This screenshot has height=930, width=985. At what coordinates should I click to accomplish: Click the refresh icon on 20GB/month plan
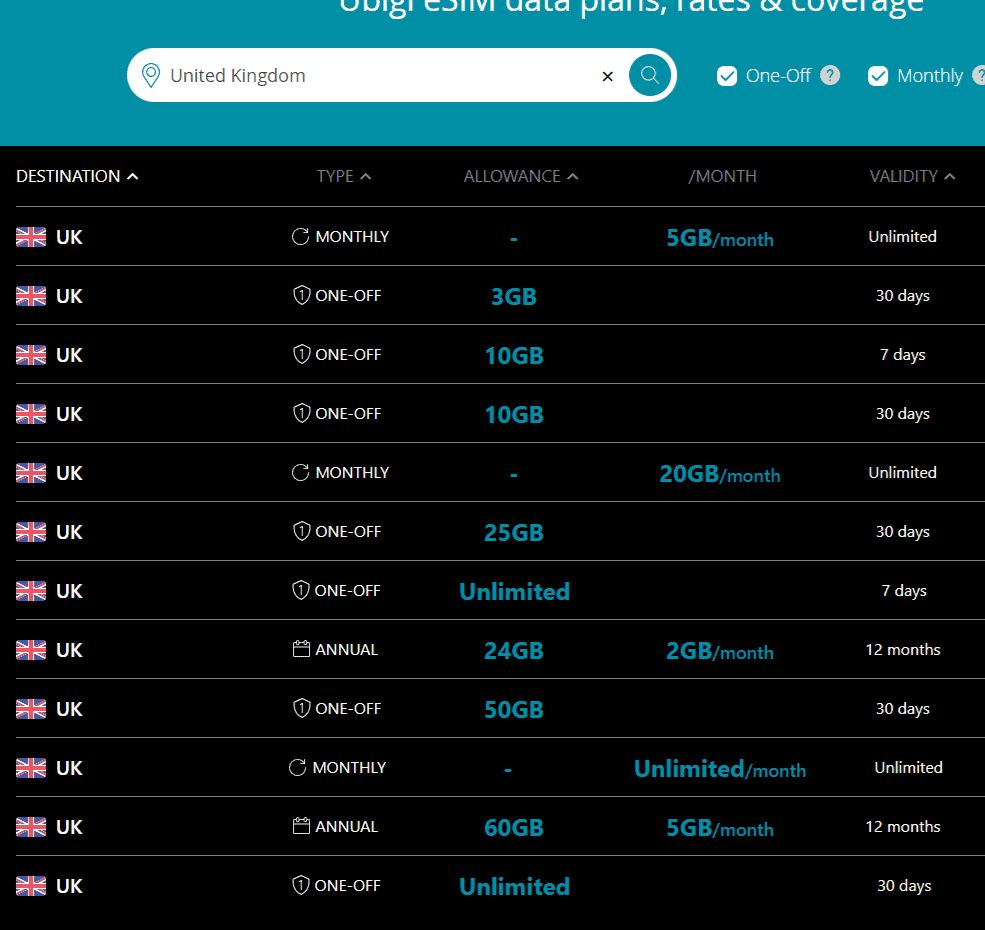pos(300,473)
